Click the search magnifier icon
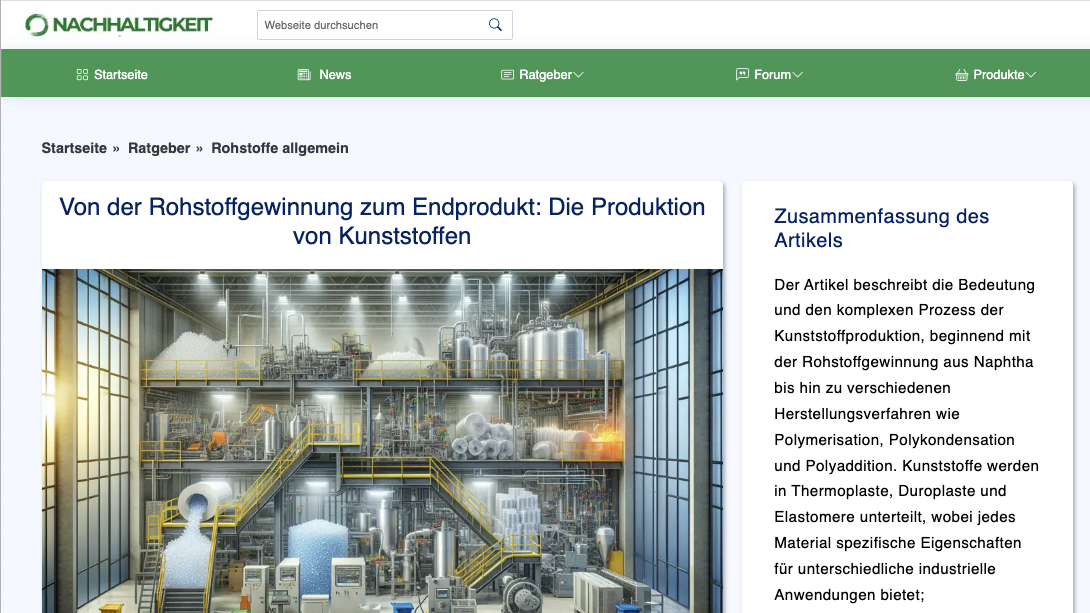1090x613 pixels. (495, 24)
